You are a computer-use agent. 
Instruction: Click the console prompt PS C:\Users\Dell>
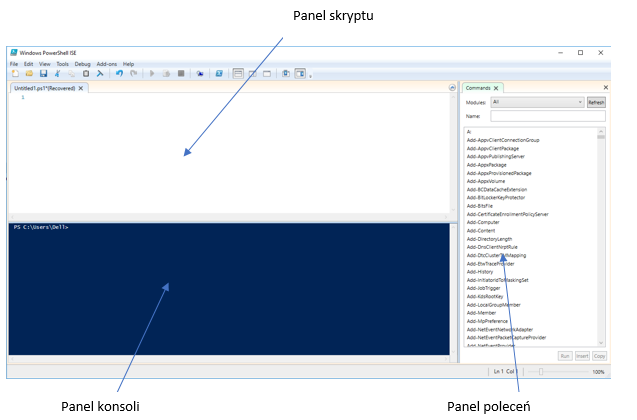click(41, 227)
